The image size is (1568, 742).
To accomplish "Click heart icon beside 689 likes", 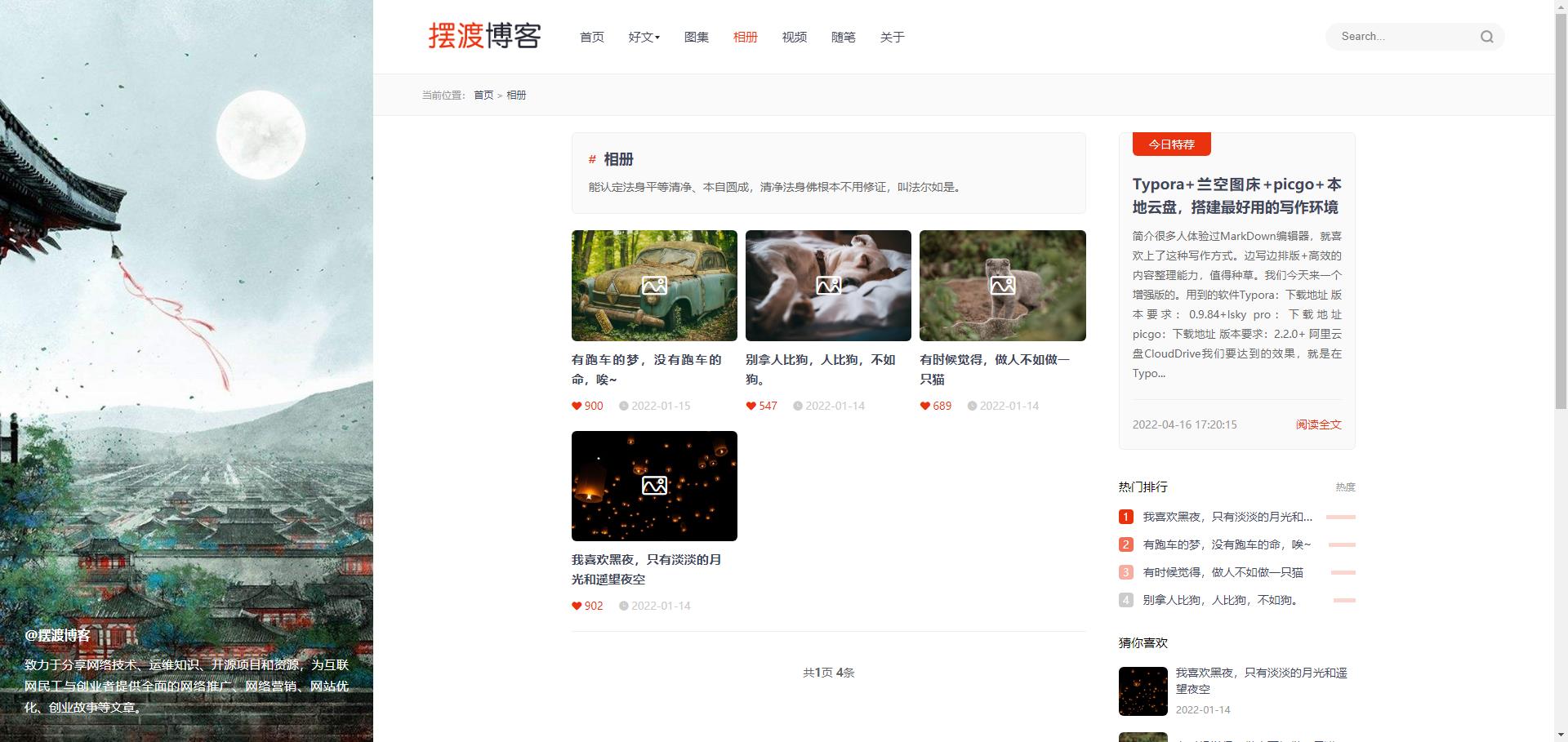I will pyautogui.click(x=924, y=406).
